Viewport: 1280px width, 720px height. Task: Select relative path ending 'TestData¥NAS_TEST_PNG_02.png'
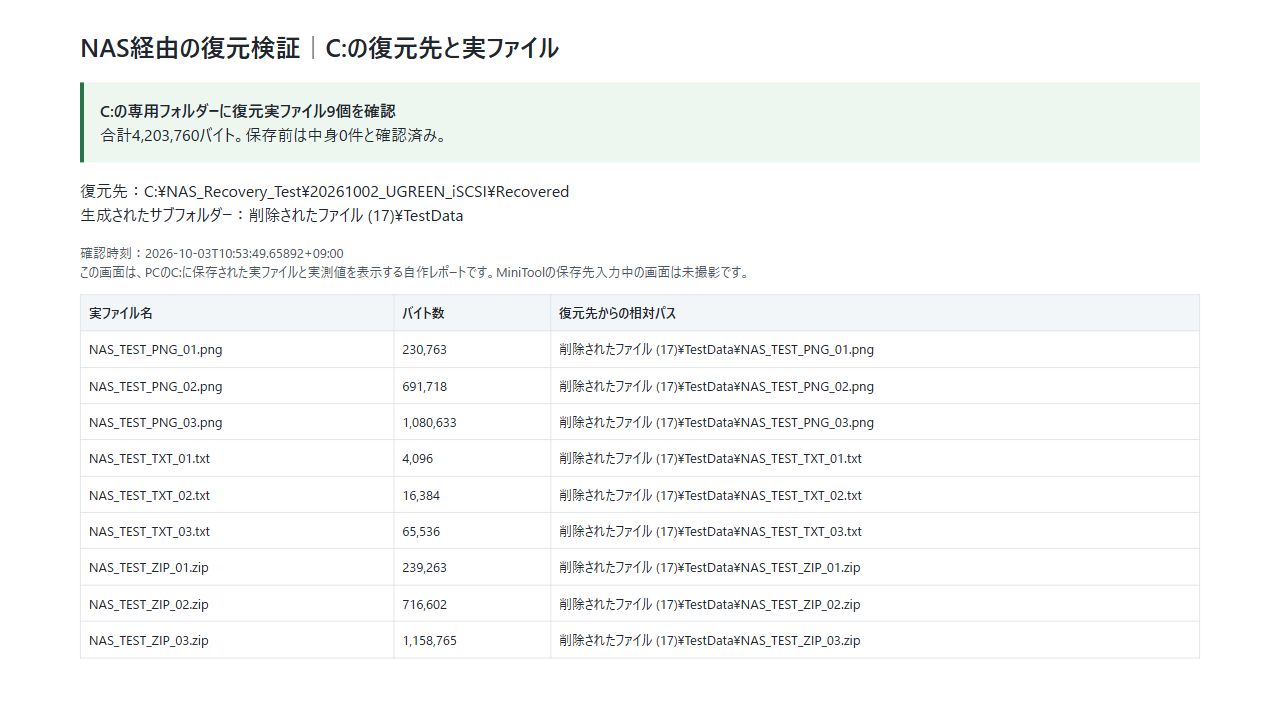tap(716, 386)
